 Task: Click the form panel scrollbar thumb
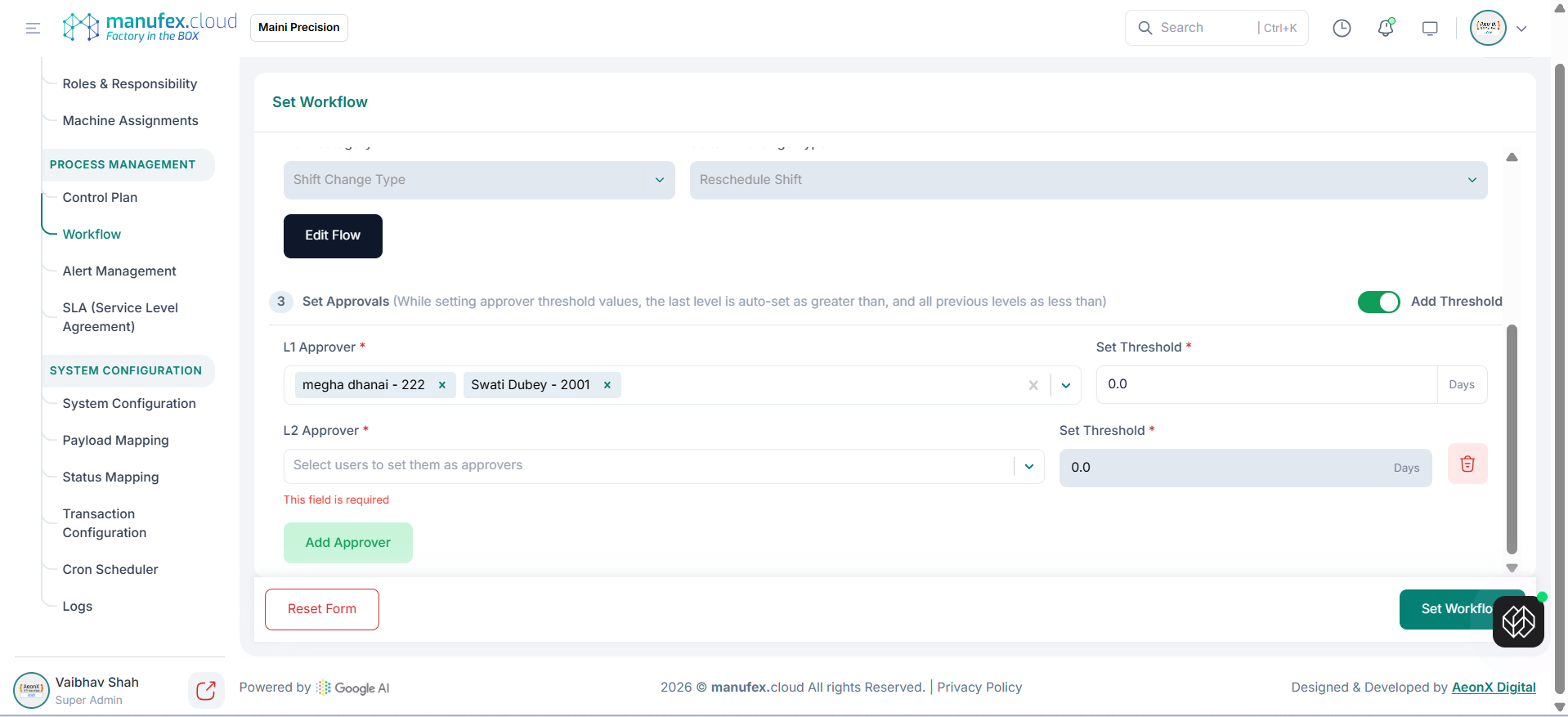[x=1512, y=440]
